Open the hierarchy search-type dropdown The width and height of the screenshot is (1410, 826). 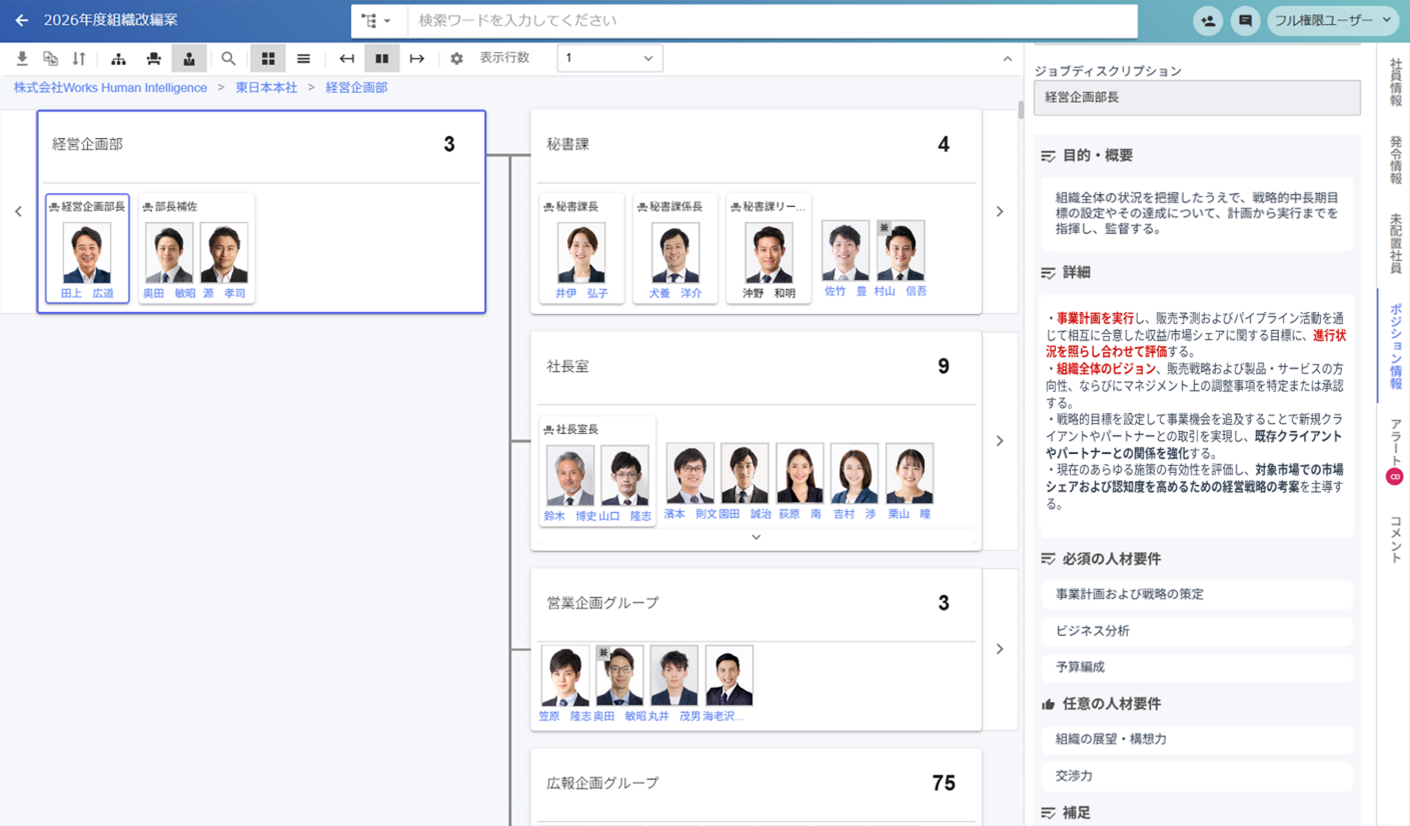click(x=377, y=21)
